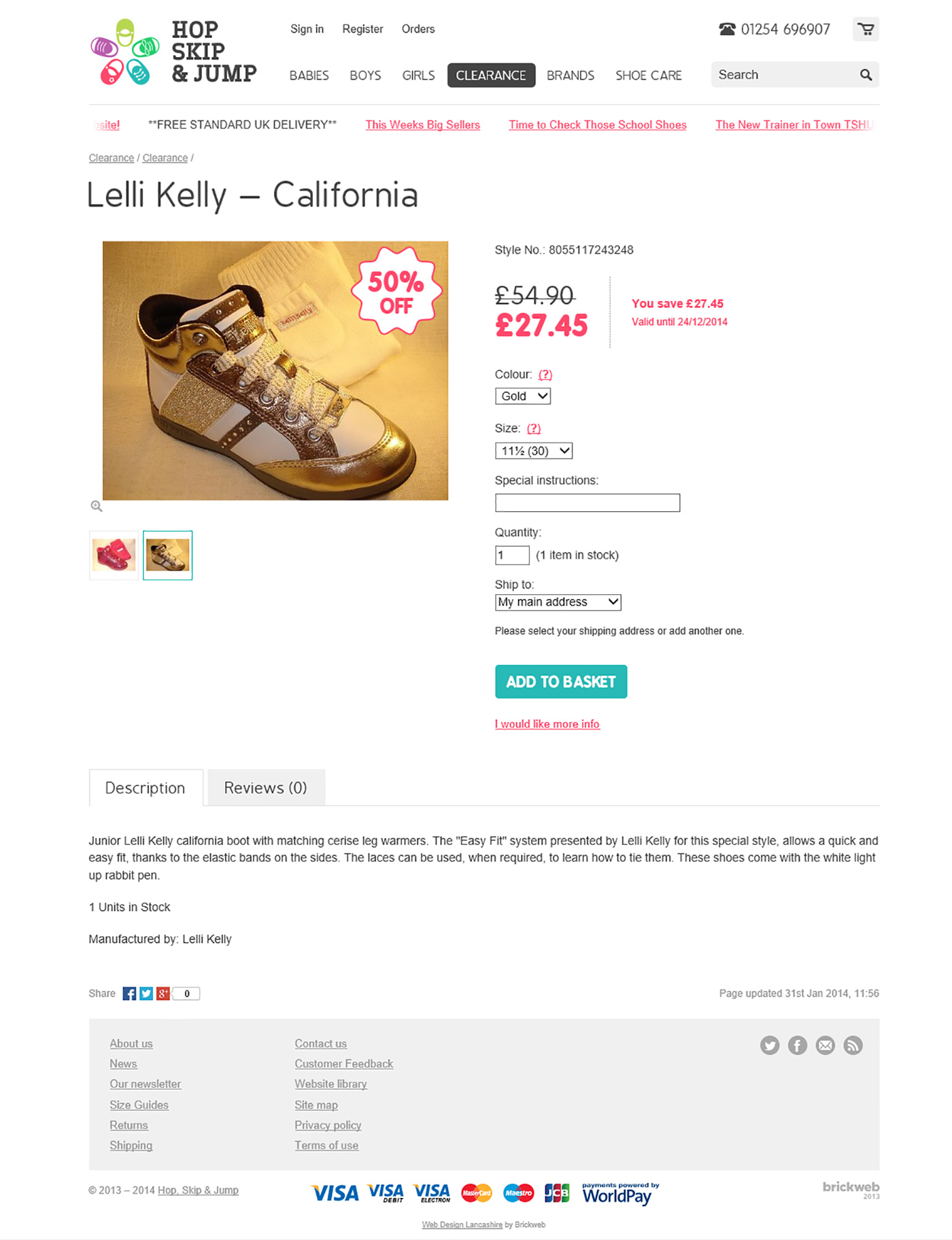Switch to the Reviews (0) tab
Image resolution: width=952 pixels, height=1240 pixels.
pos(266,788)
